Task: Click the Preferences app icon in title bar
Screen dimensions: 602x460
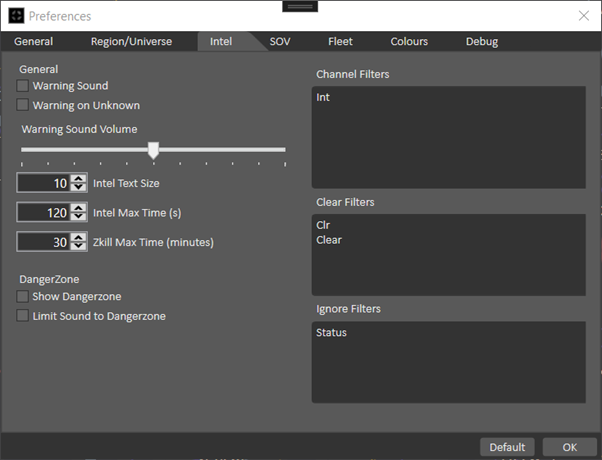Action: (14, 16)
